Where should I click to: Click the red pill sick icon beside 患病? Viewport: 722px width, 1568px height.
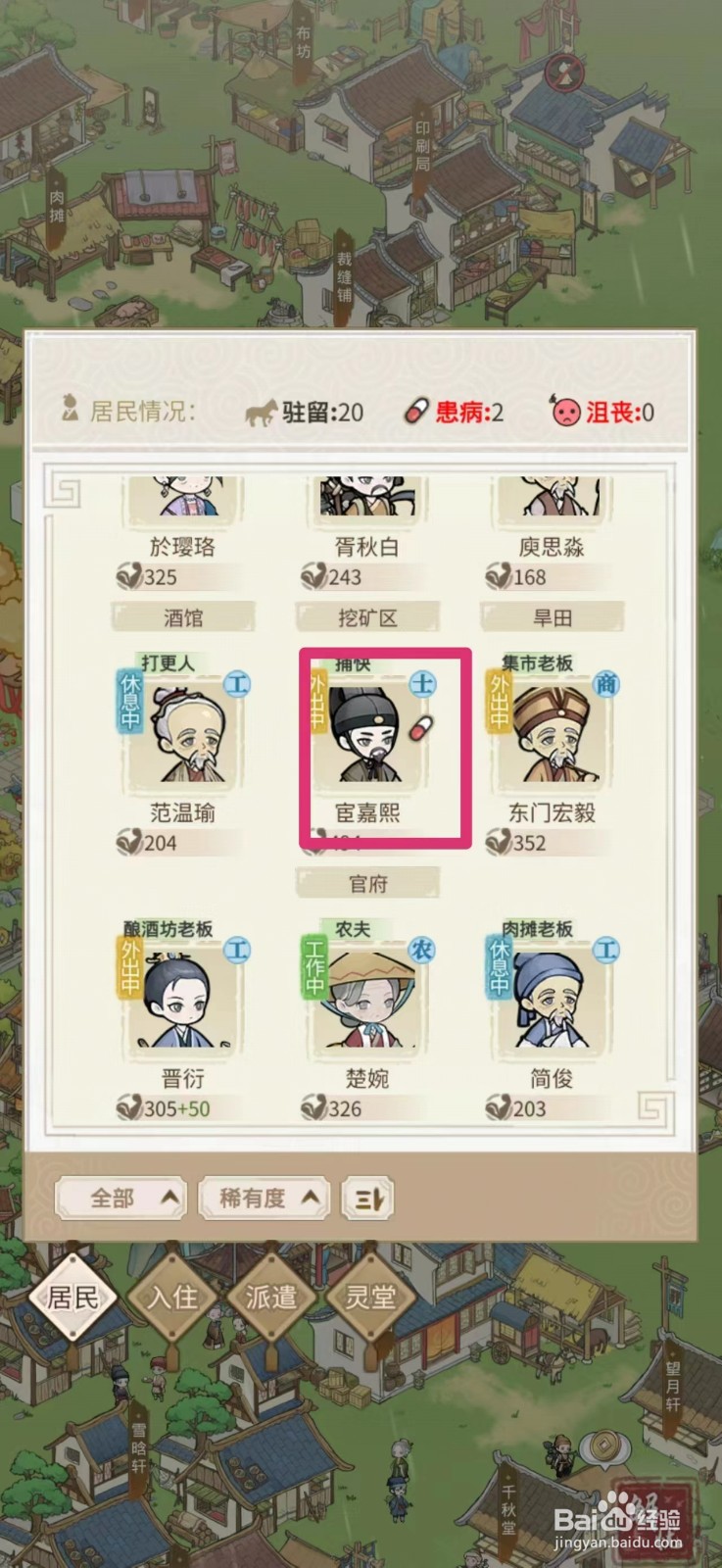[x=417, y=412]
